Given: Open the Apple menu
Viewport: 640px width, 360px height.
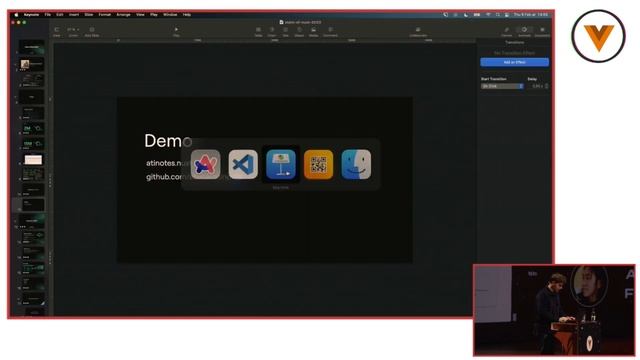Looking at the screenshot, I should tap(16, 15).
